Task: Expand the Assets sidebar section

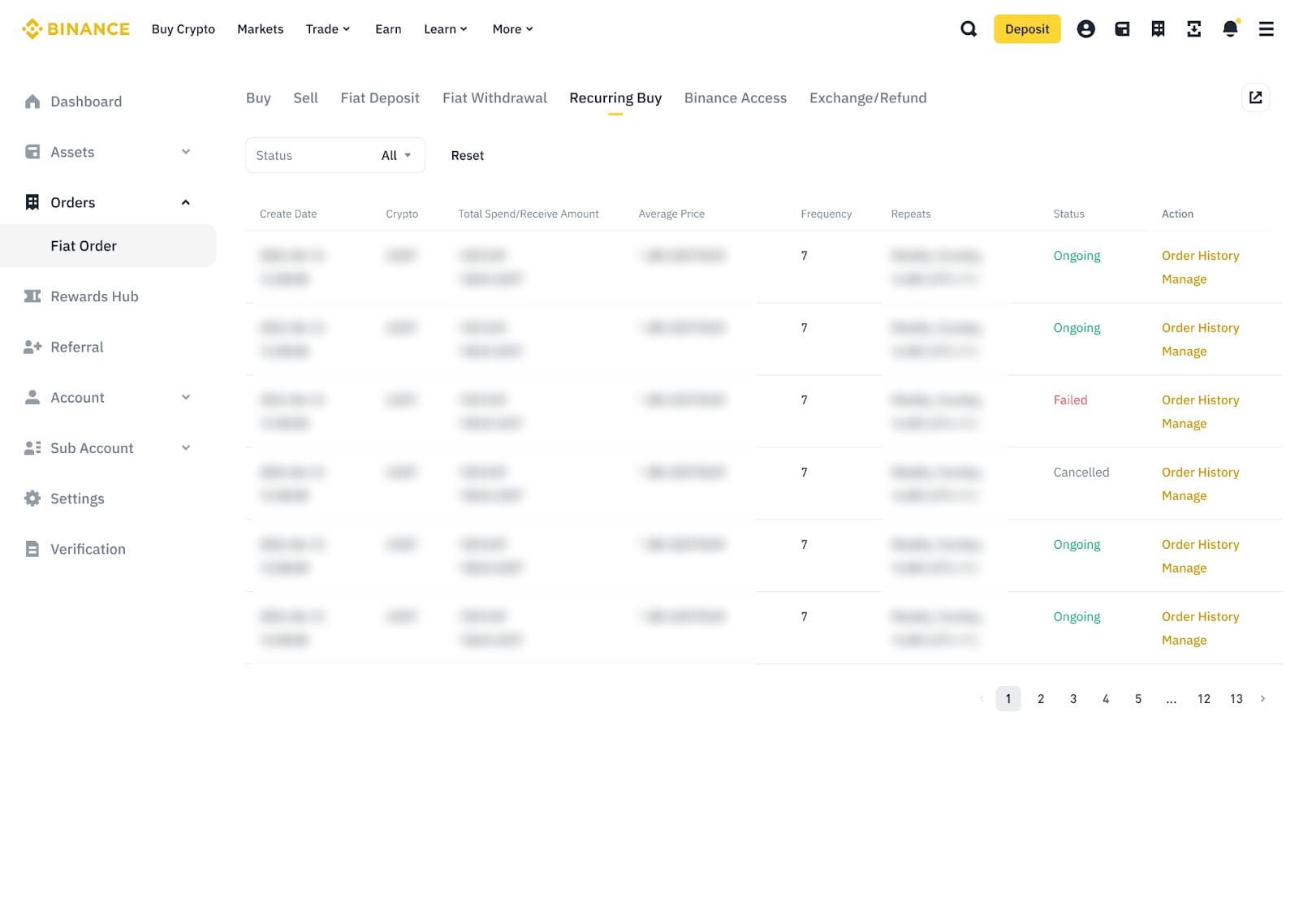Action: pos(186,152)
